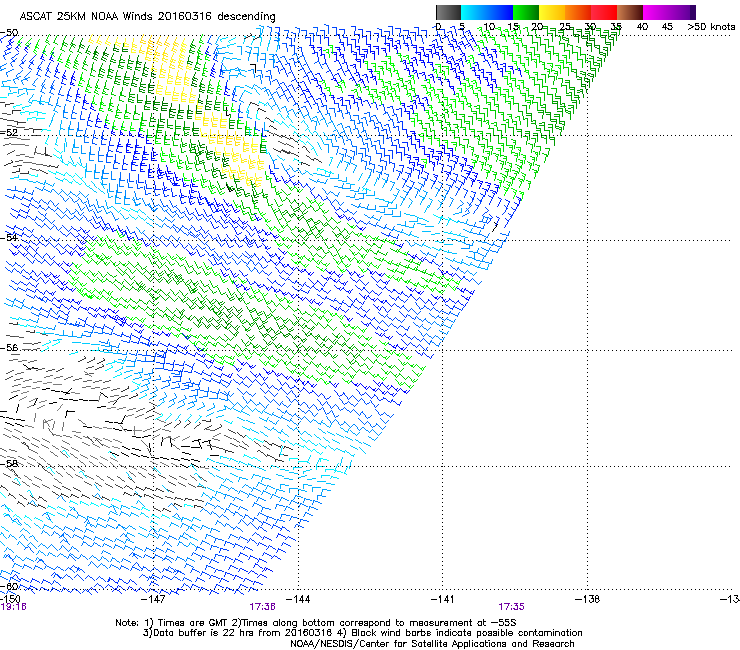
Task: Click the purple time label under -150 longitude
Action: tap(14, 607)
